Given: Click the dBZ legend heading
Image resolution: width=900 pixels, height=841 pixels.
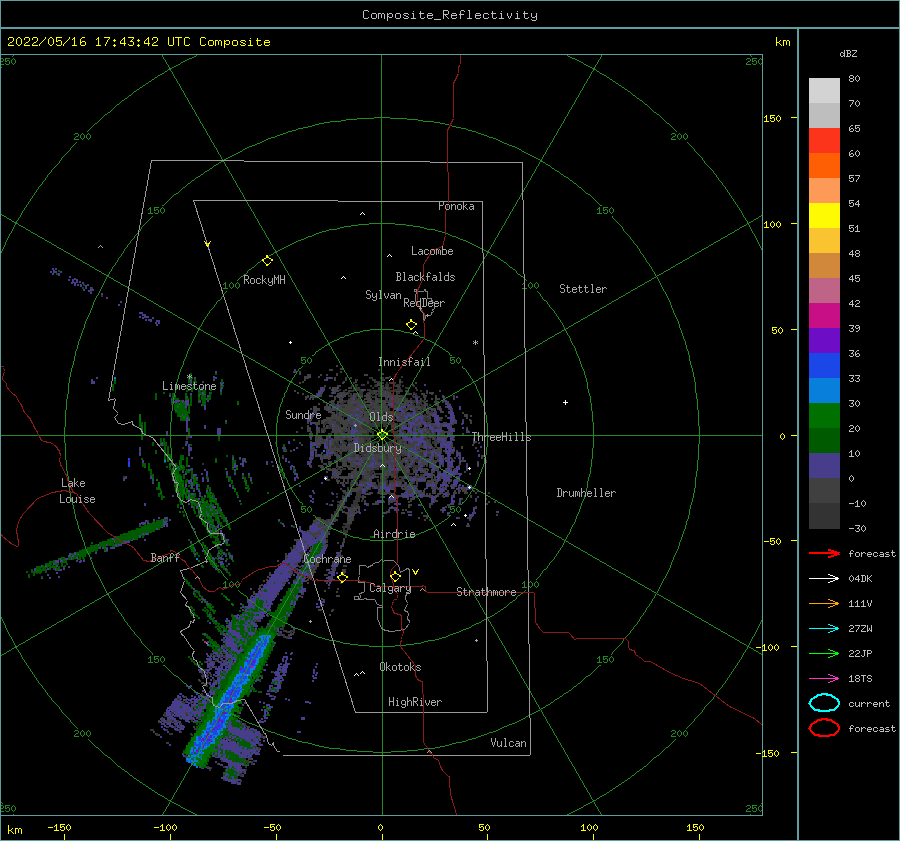Looking at the screenshot, I should coord(848,53).
